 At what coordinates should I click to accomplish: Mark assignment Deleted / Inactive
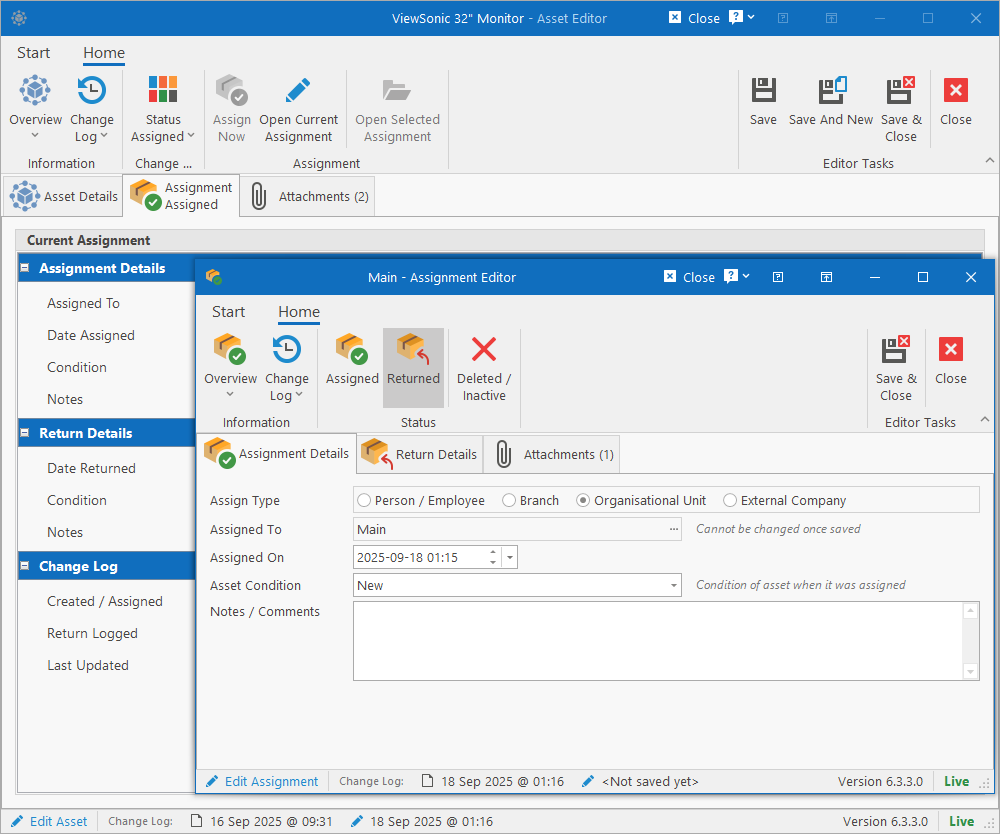[484, 369]
